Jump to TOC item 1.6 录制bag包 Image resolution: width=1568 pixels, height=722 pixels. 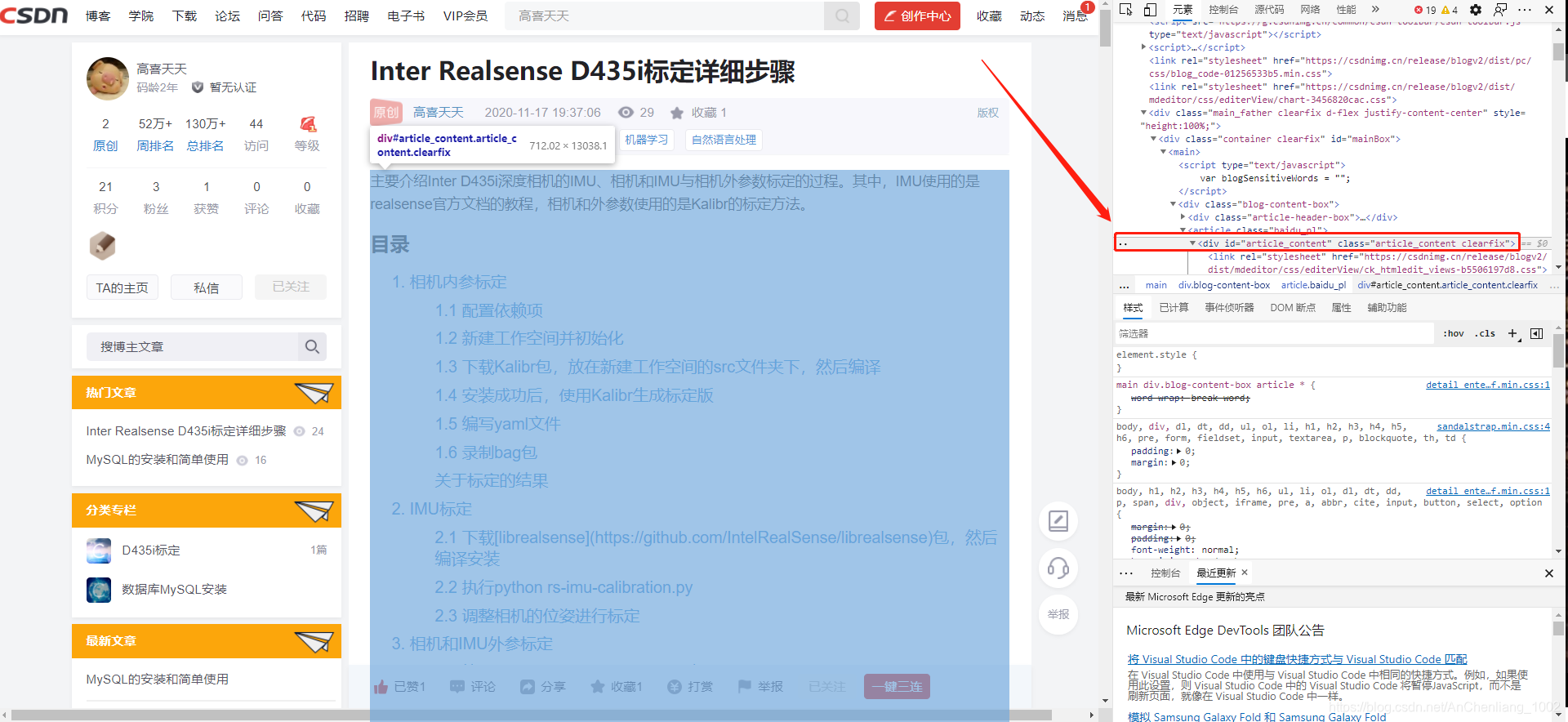(486, 452)
